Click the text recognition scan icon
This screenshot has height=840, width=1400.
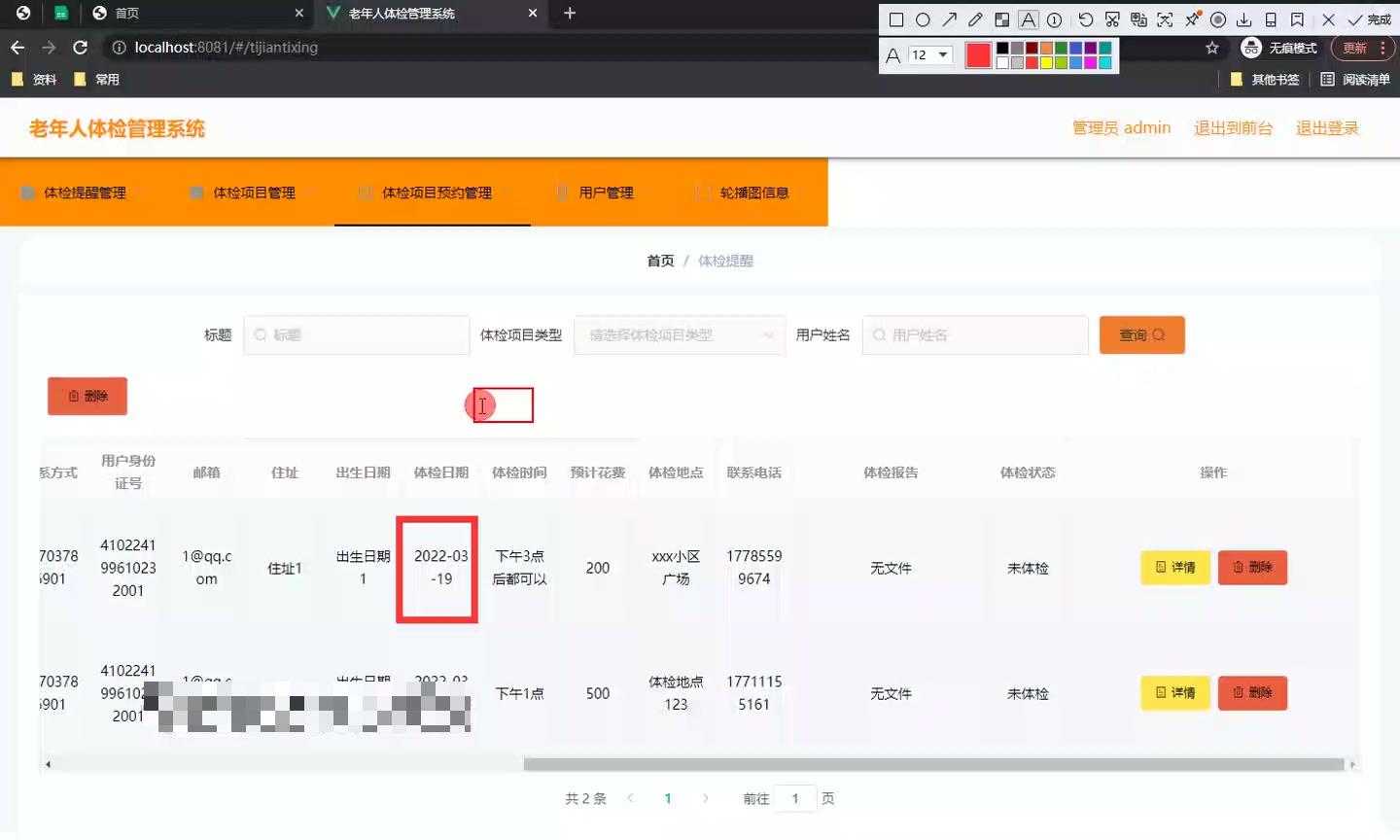pyautogui.click(x=1165, y=19)
